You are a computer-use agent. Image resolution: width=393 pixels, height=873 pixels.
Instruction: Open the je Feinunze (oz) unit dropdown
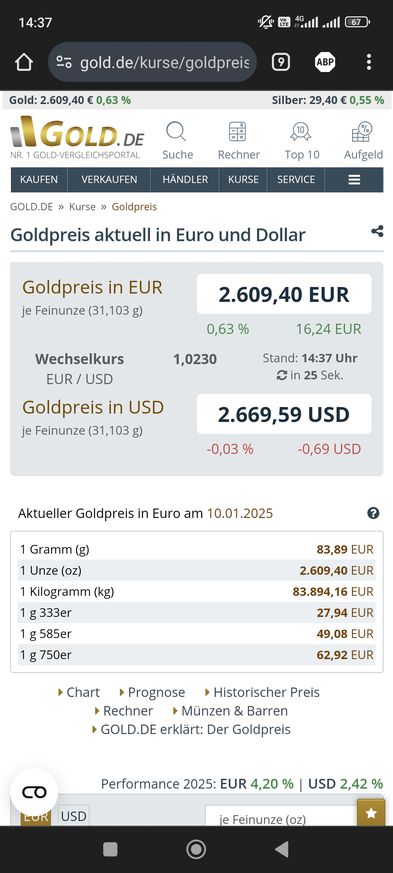click(x=281, y=816)
